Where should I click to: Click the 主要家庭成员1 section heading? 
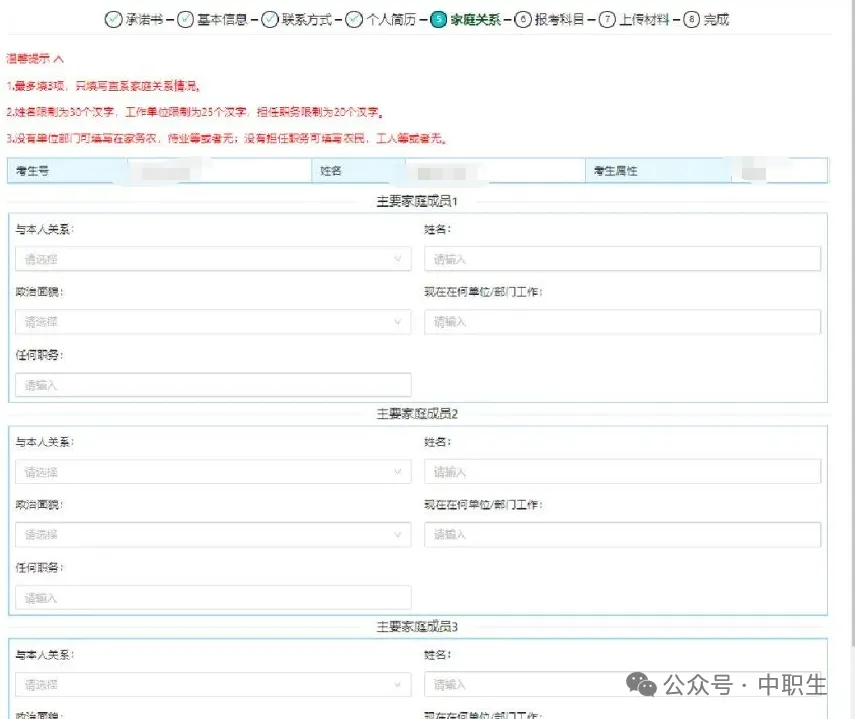click(417, 201)
